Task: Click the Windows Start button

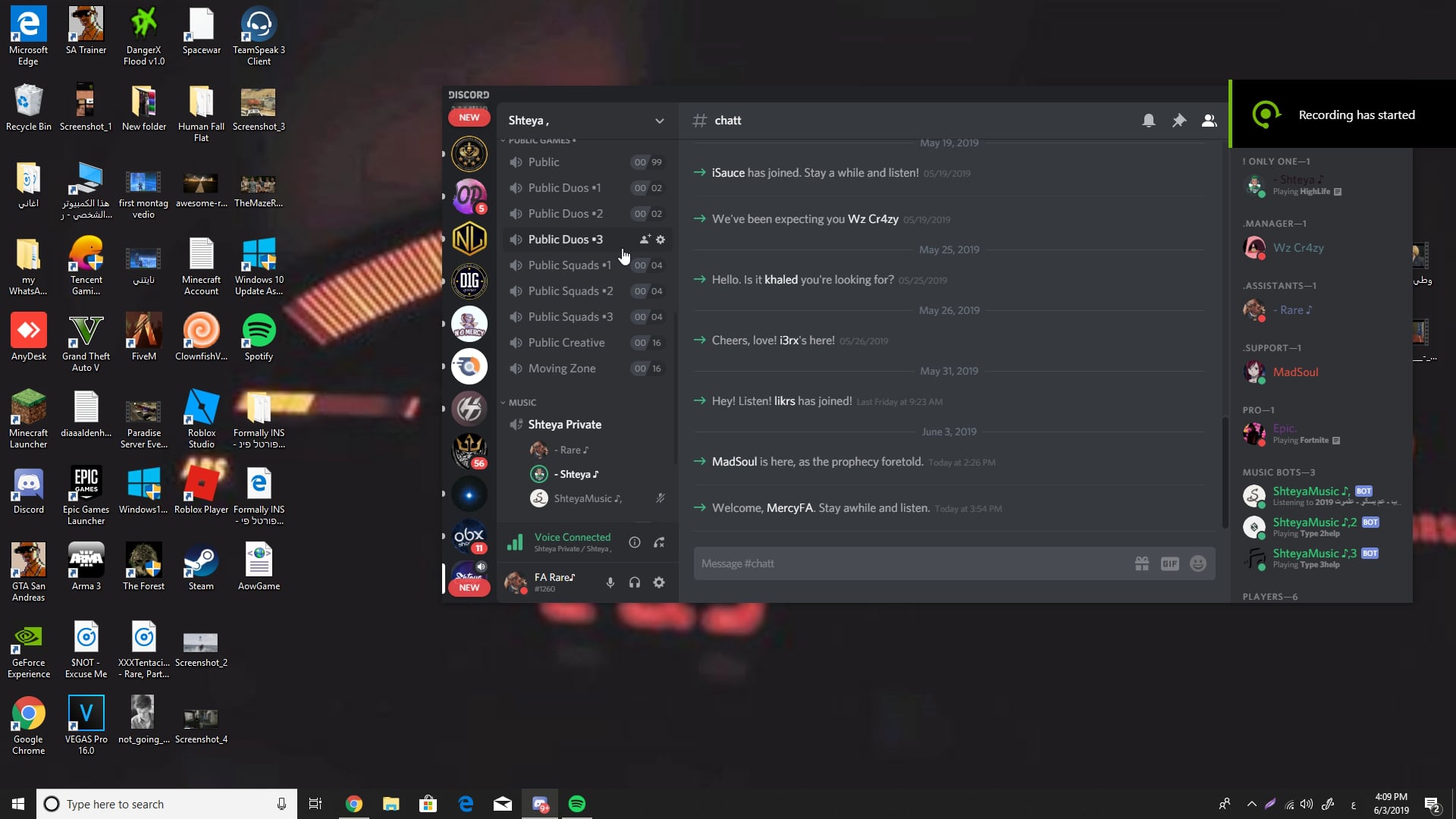Action: 18,804
